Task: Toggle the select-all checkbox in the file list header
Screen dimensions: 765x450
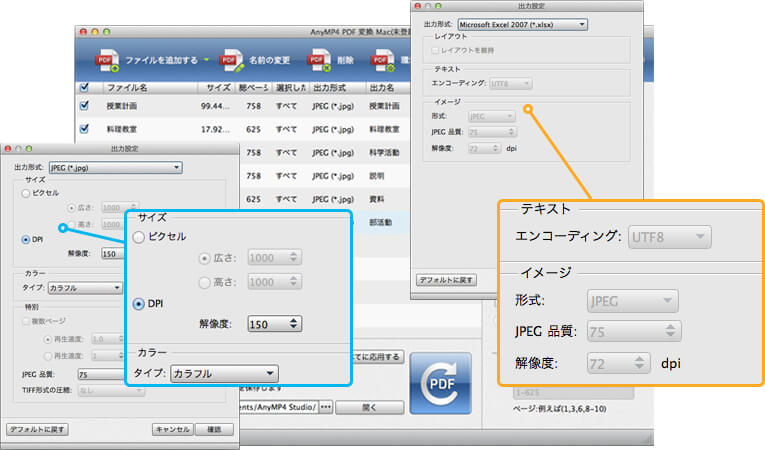Action: click(x=84, y=87)
